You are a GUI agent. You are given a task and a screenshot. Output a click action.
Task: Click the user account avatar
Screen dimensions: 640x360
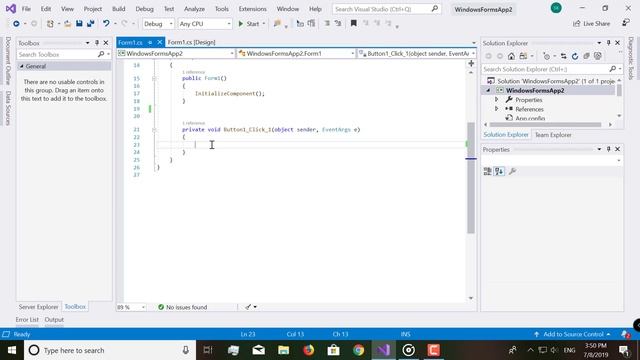[556, 8]
